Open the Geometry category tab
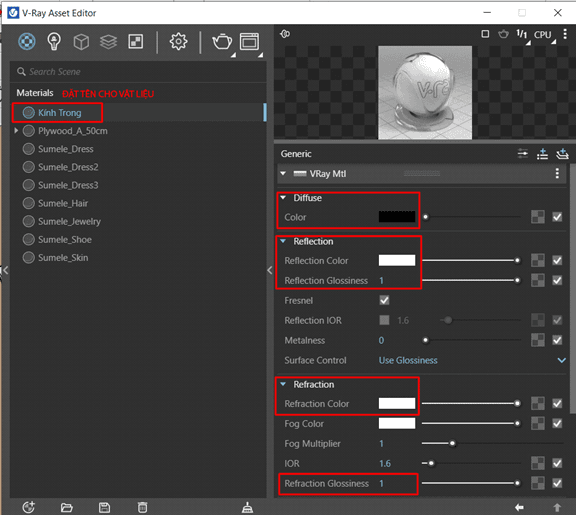 click(81, 42)
